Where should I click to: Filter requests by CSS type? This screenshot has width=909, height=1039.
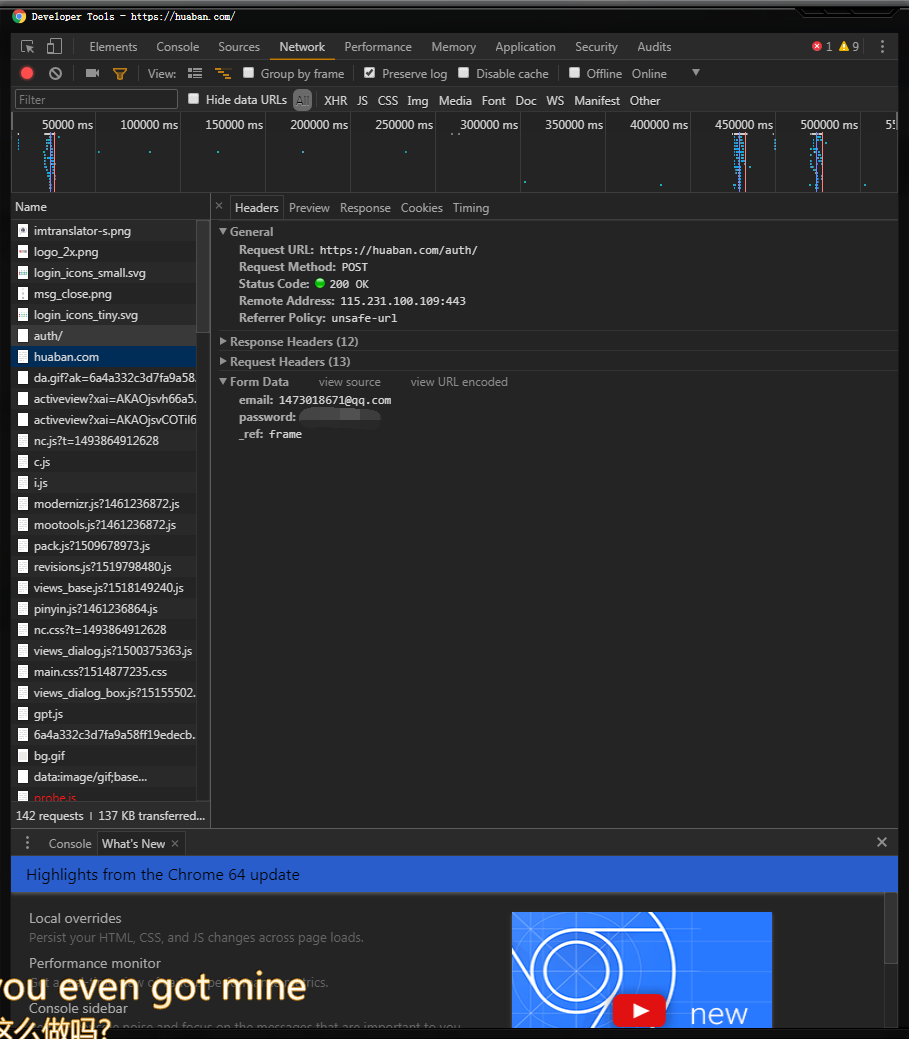click(388, 100)
